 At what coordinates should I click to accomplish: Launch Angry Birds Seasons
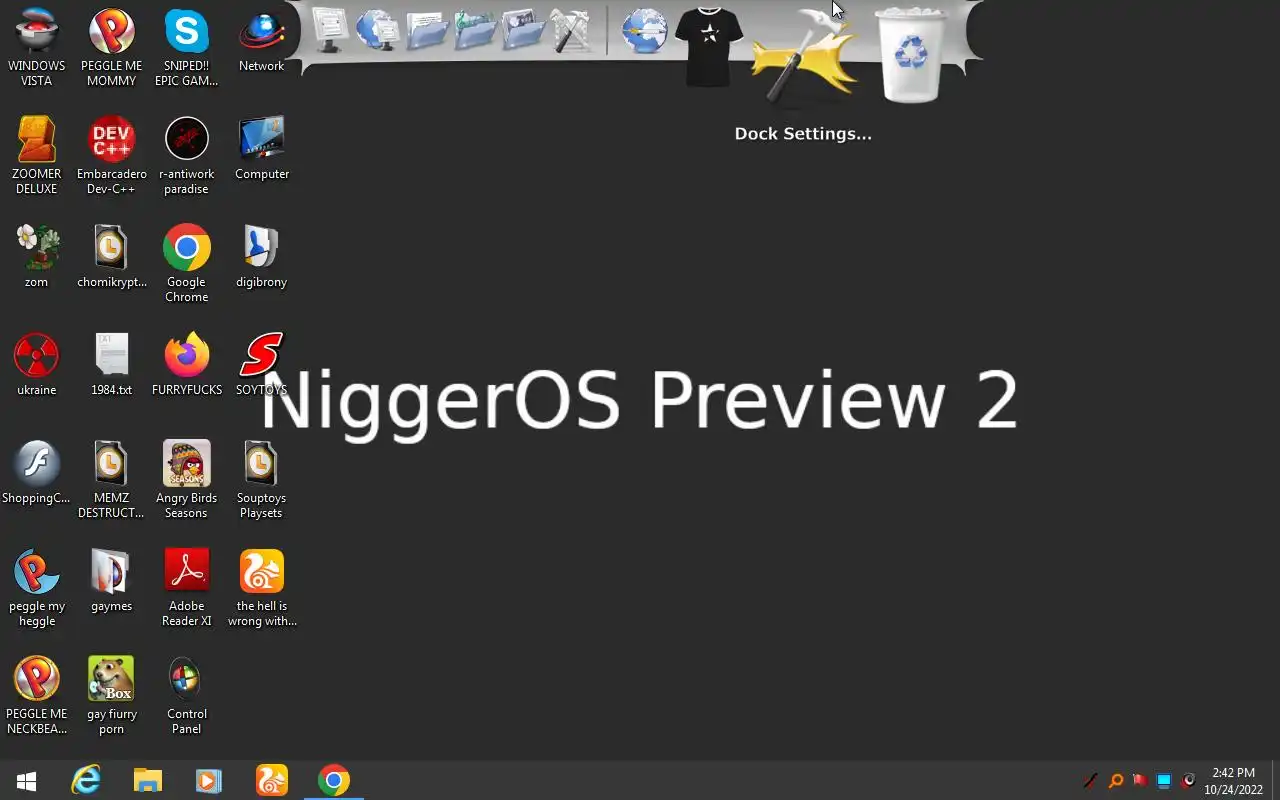[186, 479]
